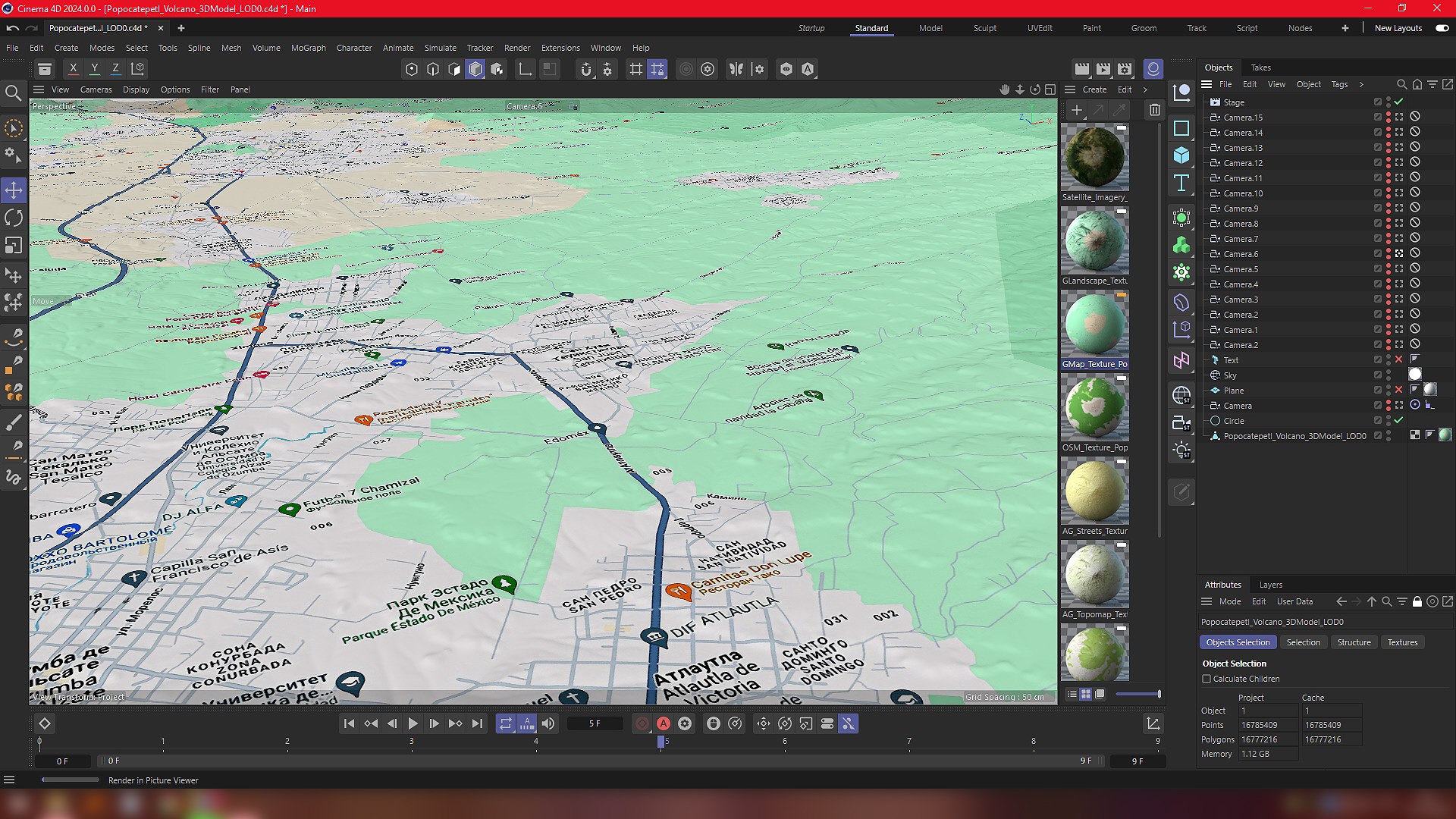Click current frame field 5 F
Viewport: 1456px width, 819px height.
point(595,723)
